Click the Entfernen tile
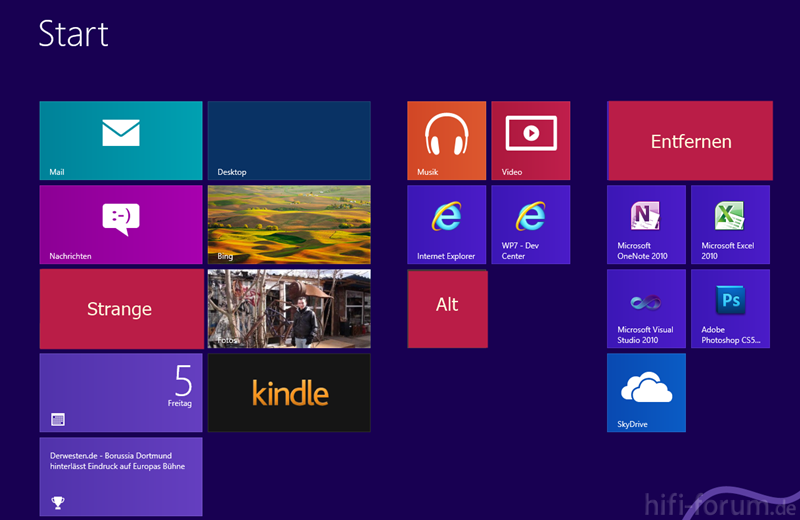This screenshot has width=800, height=520. [x=690, y=141]
